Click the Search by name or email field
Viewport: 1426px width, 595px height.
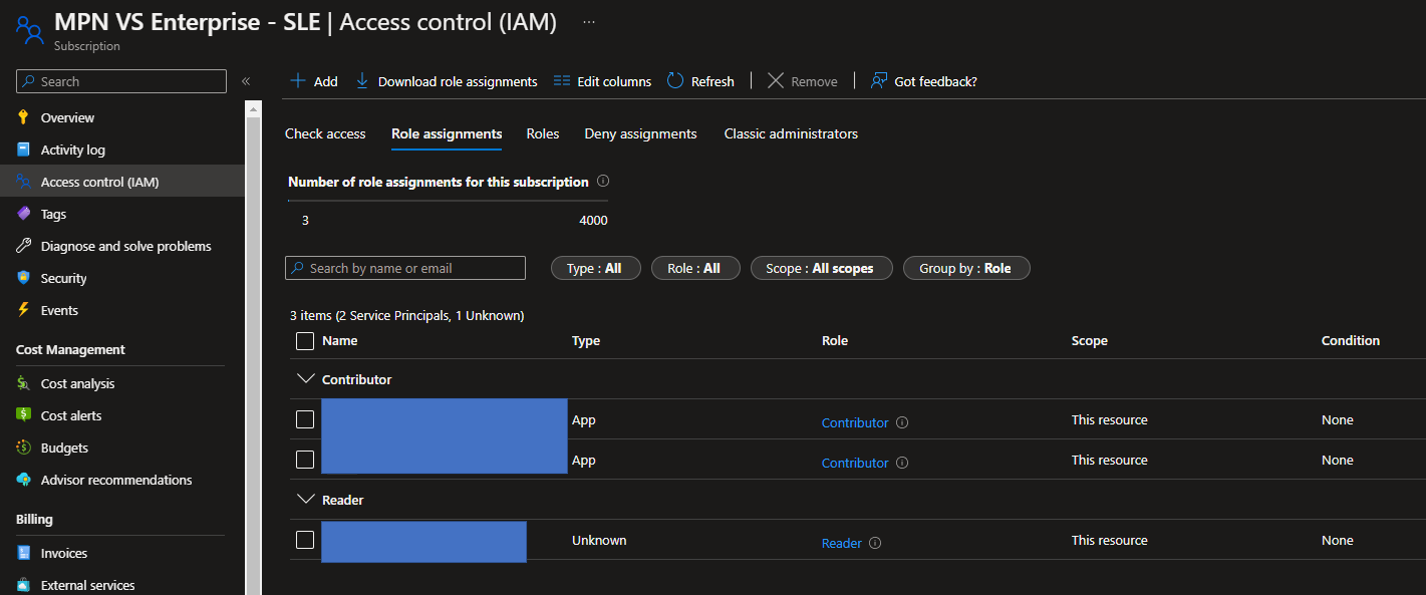click(x=405, y=268)
